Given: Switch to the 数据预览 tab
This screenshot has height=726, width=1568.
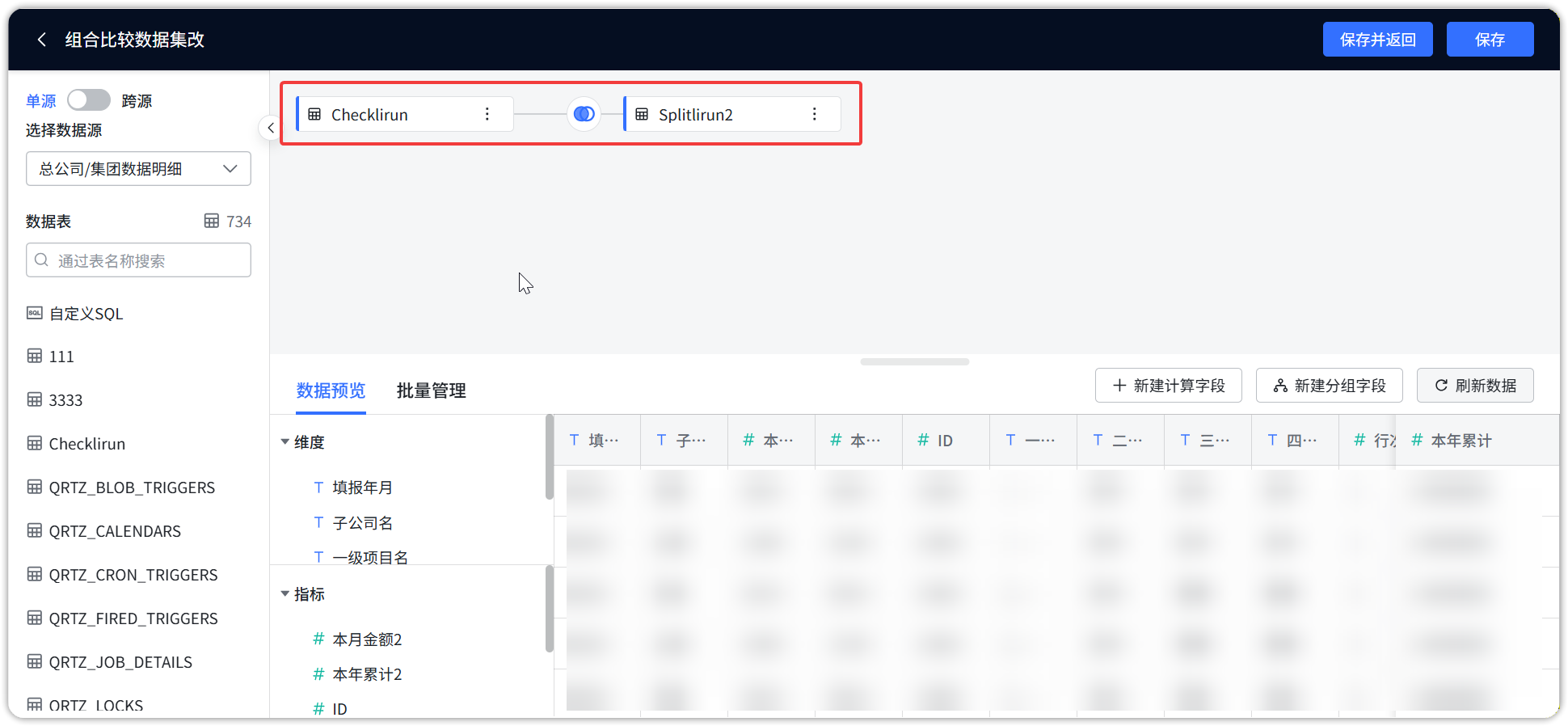Looking at the screenshot, I should [x=331, y=390].
